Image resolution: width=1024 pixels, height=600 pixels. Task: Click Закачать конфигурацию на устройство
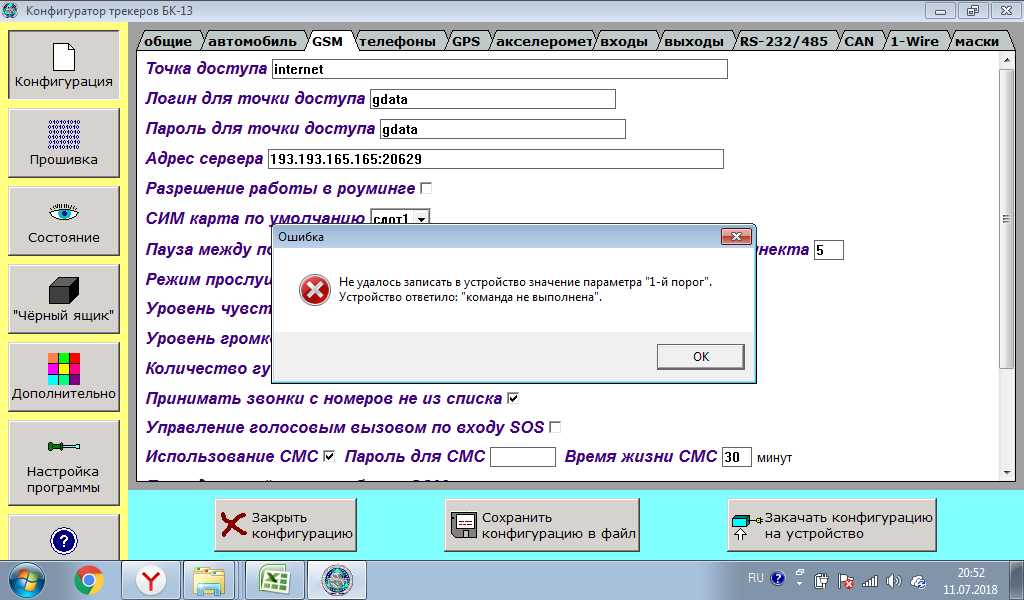point(832,526)
